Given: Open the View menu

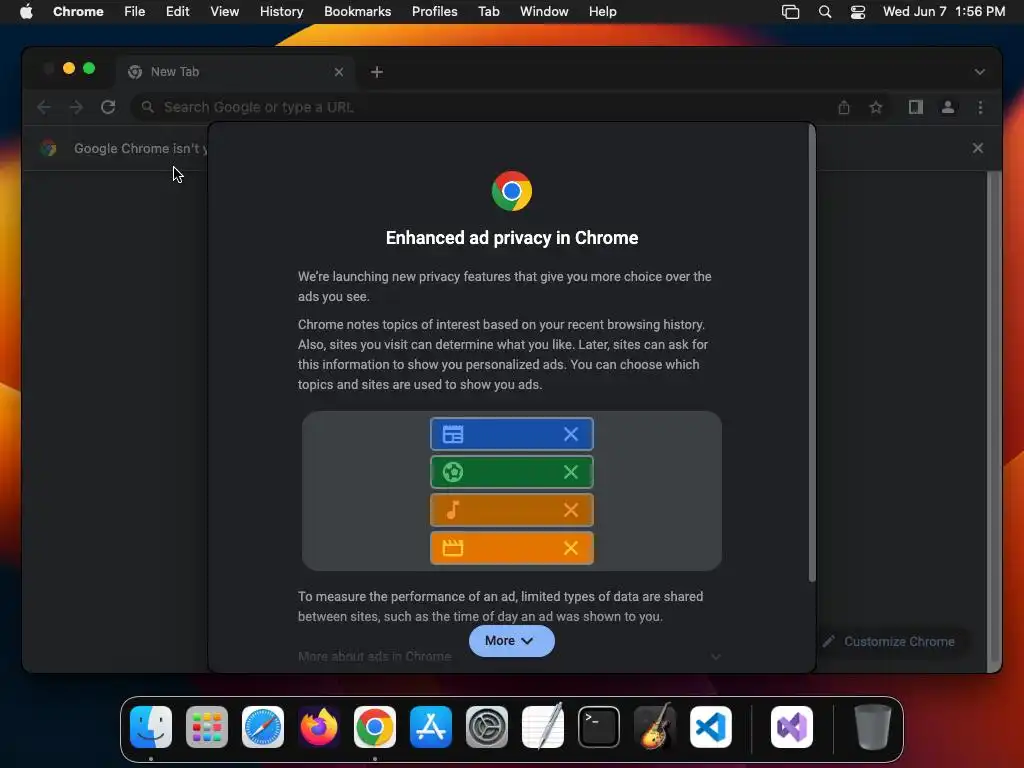Looking at the screenshot, I should click(x=224, y=12).
